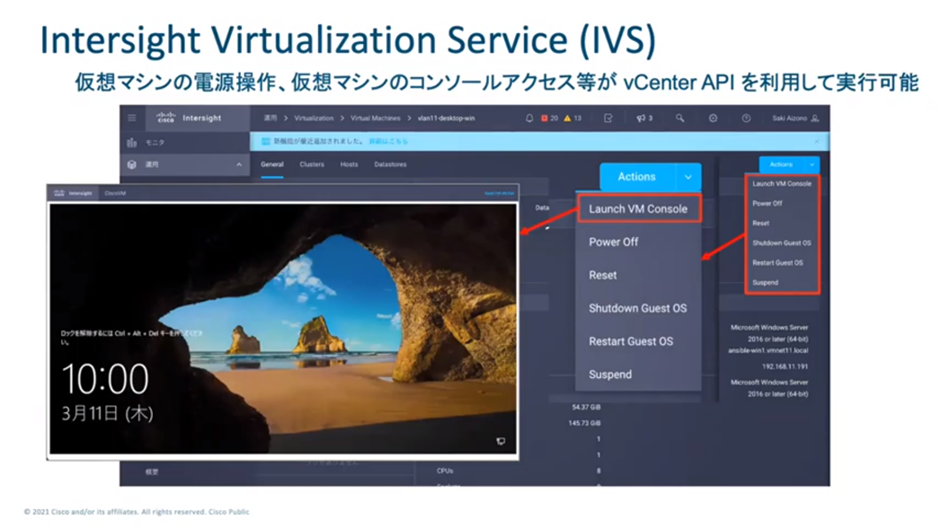Image resolution: width=940 pixels, height=529 pixels.
Task: Show the 13 warning alarms indicator
Action: pos(573,118)
